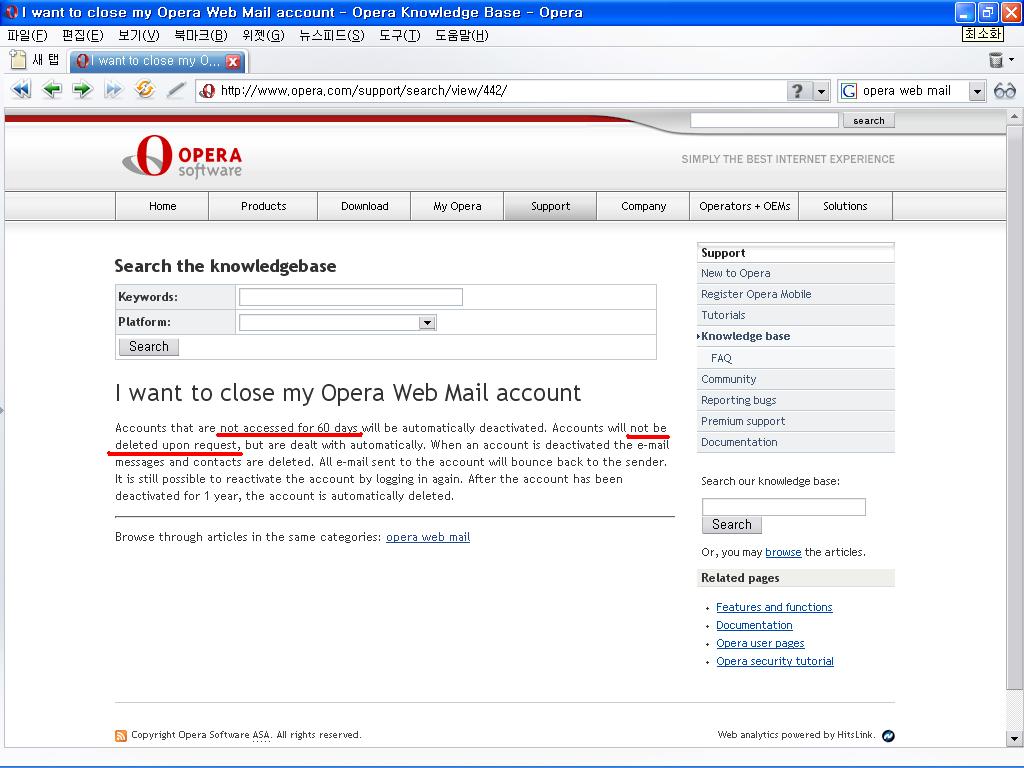Open Register Opera Mobile sidebar link
Image resolution: width=1024 pixels, height=768 pixels.
coord(795,294)
